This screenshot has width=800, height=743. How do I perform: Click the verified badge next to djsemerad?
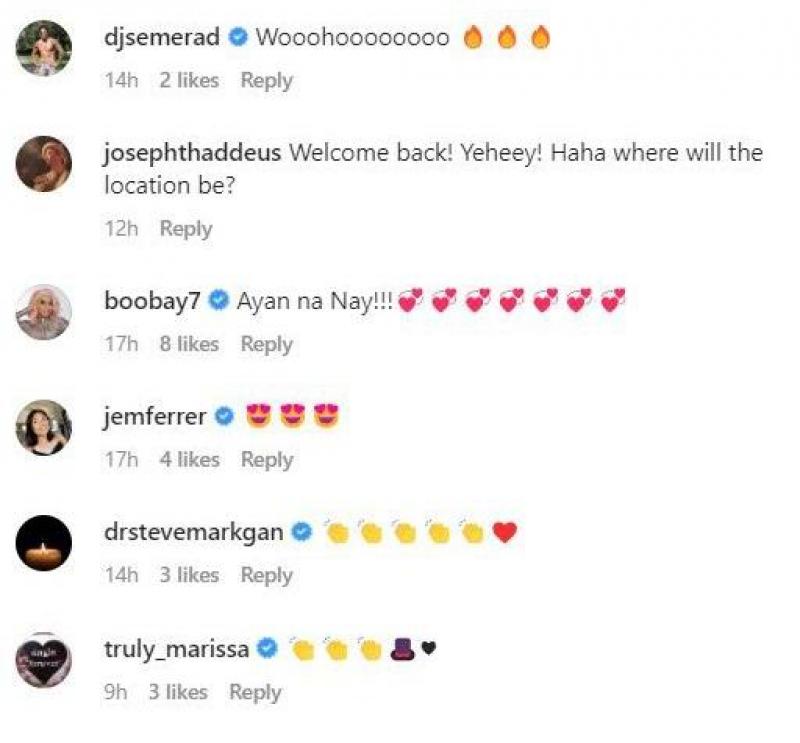[238, 37]
